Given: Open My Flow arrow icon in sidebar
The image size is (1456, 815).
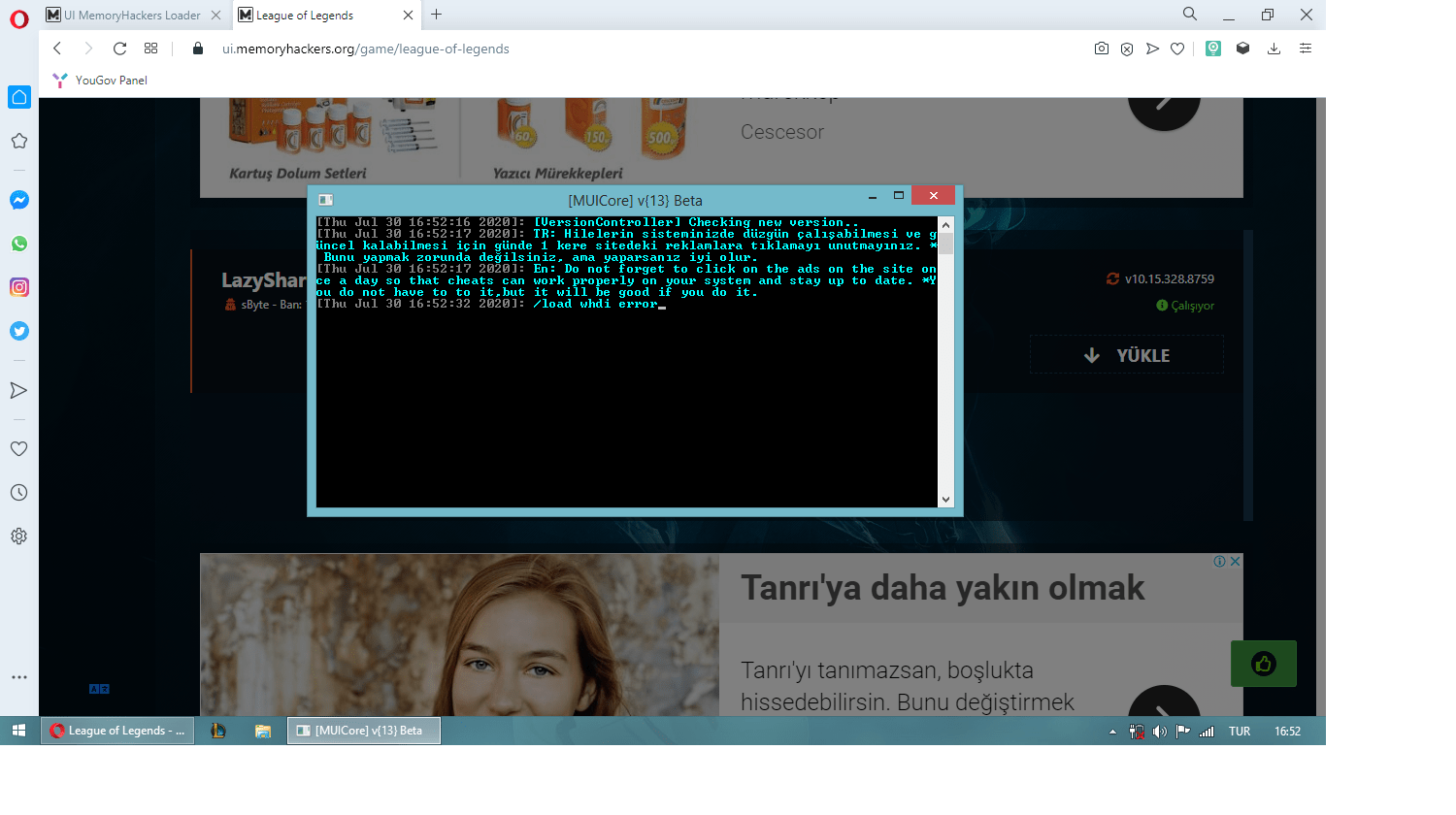Looking at the screenshot, I should click(18, 390).
